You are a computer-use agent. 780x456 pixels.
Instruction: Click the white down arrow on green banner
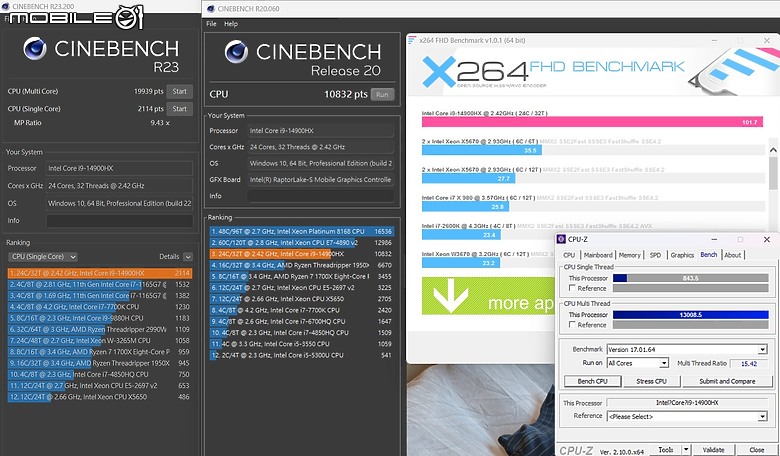point(450,295)
